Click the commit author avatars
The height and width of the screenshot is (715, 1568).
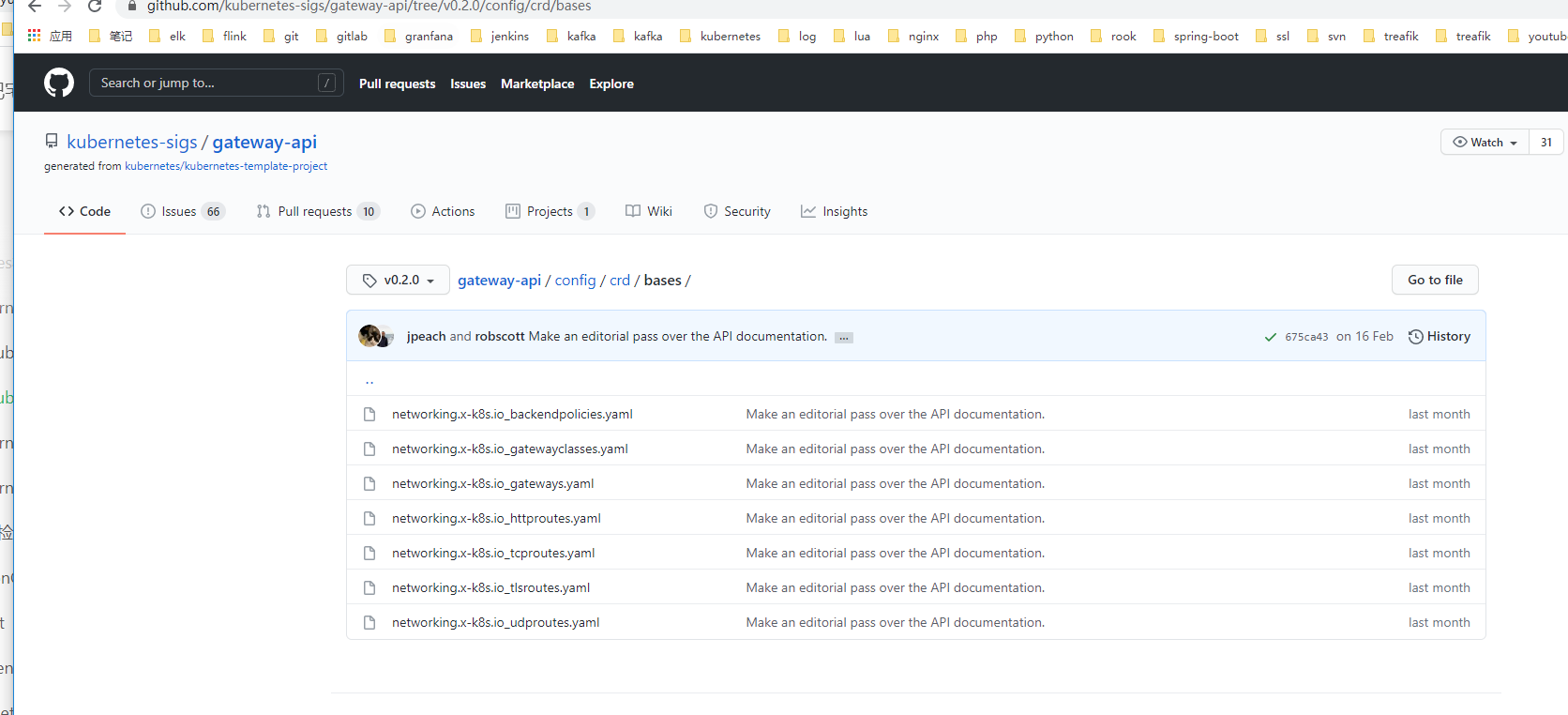point(376,336)
